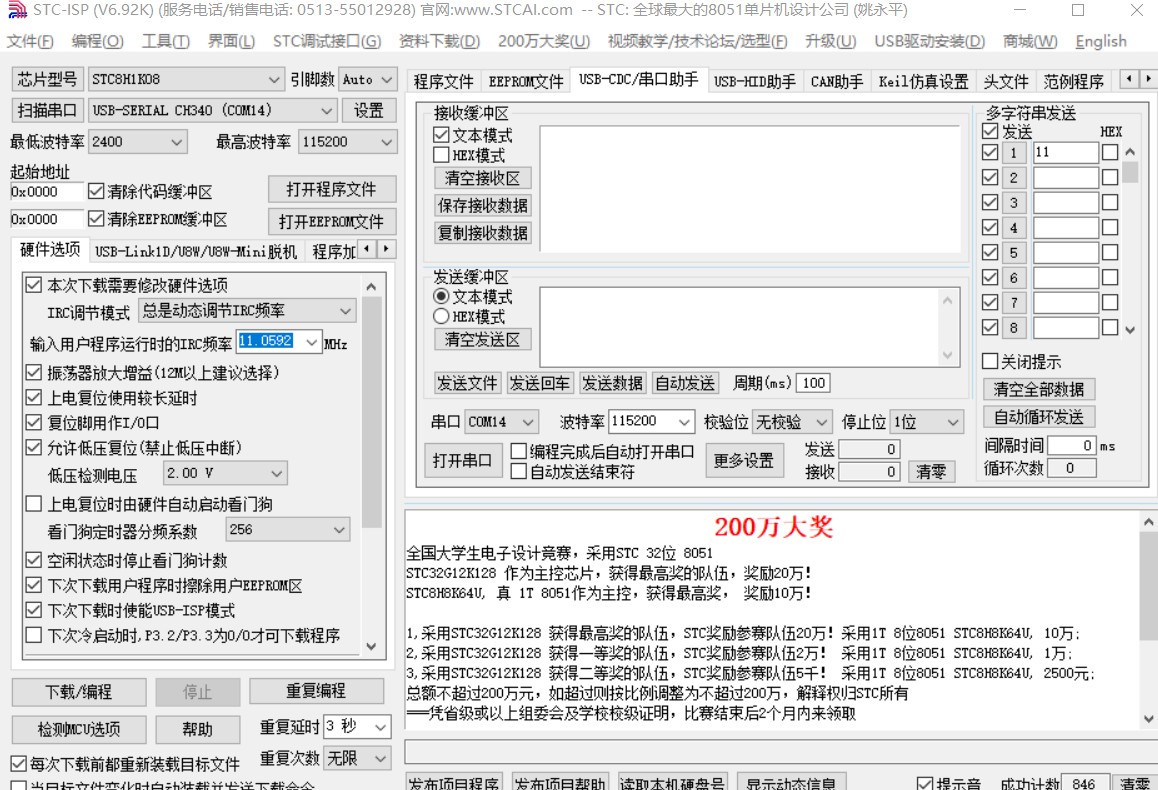The image size is (1158, 790).
Task: Click 自动循环发送 button
Action: pos(1038,416)
